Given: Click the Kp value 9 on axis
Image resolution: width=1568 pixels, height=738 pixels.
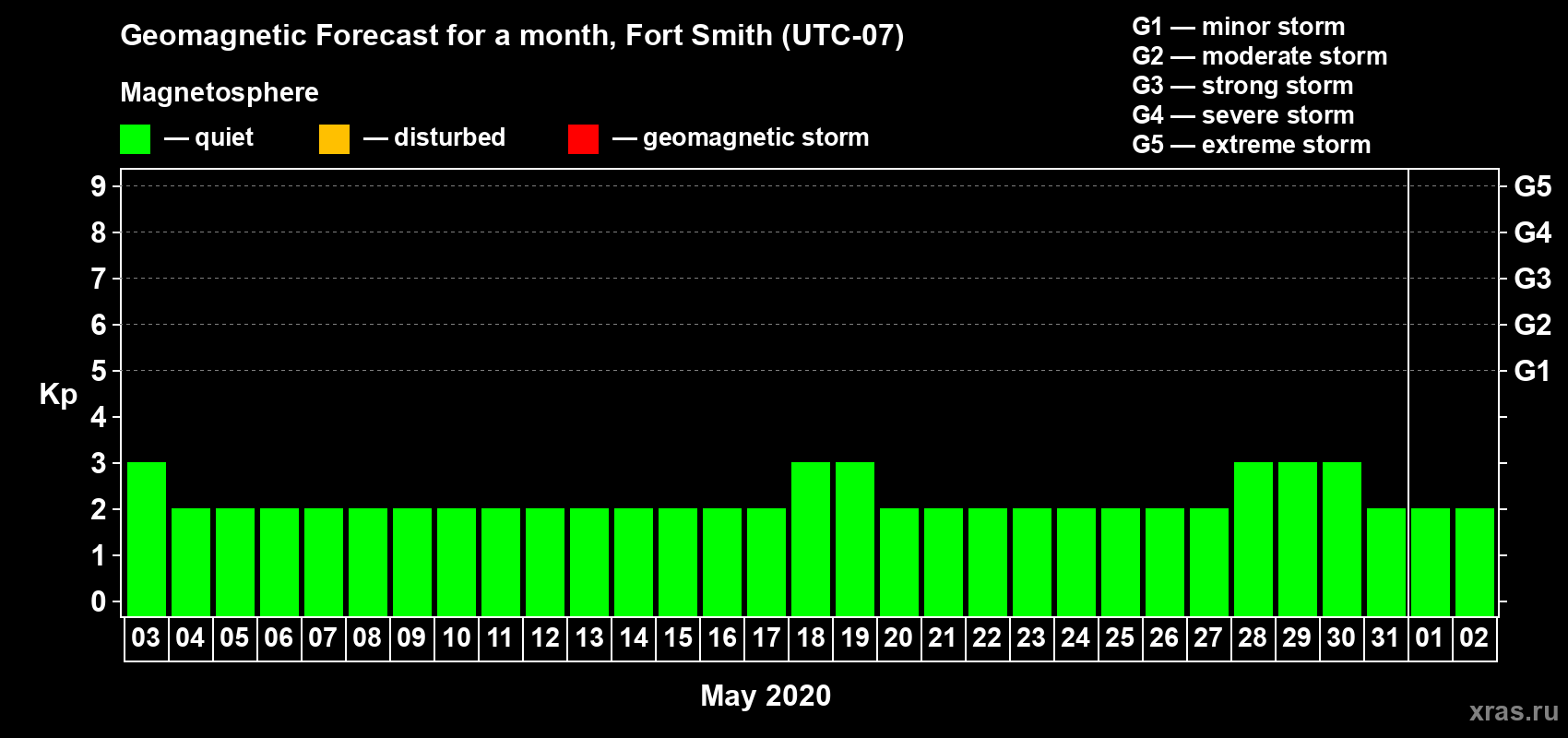Looking at the screenshot, I should [x=99, y=186].
